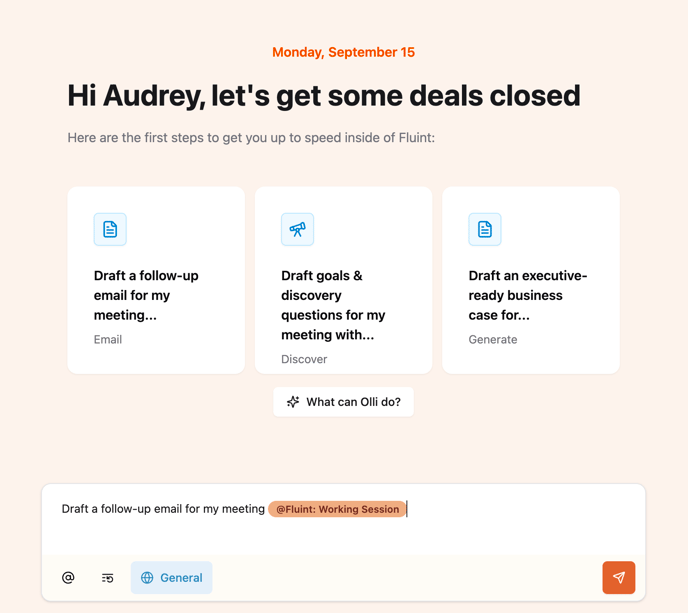The height and width of the screenshot is (613, 688).
Task: Click the document icon on business case card
Action: click(x=485, y=229)
